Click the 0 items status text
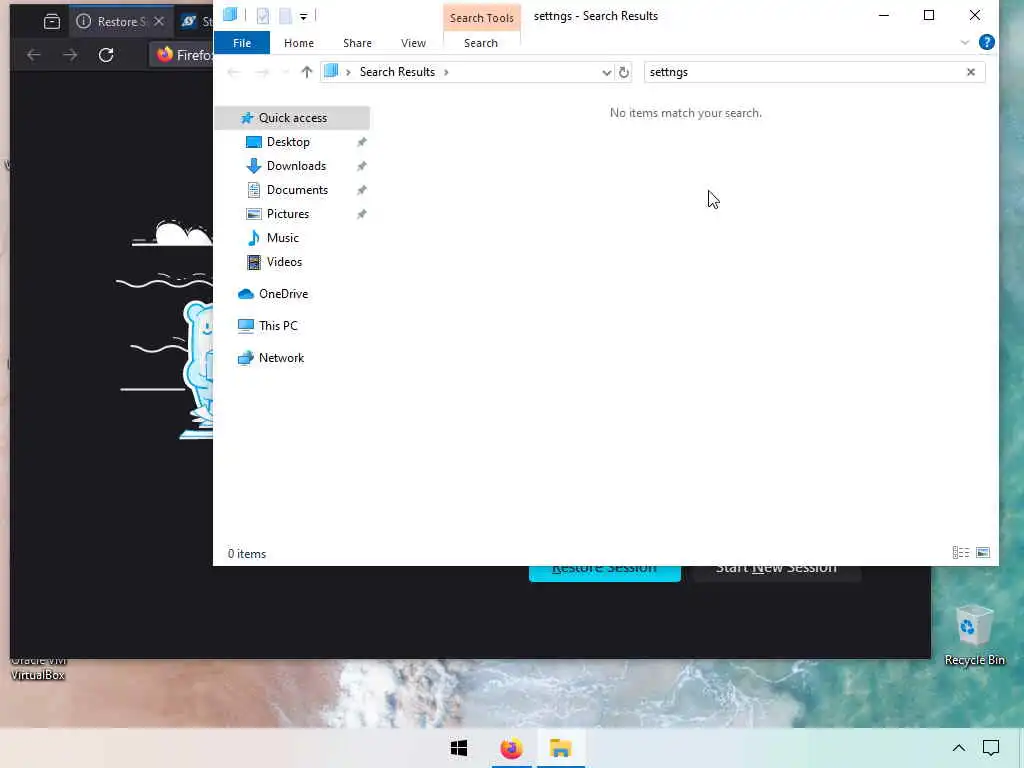This screenshot has height=768, width=1024. point(247,554)
